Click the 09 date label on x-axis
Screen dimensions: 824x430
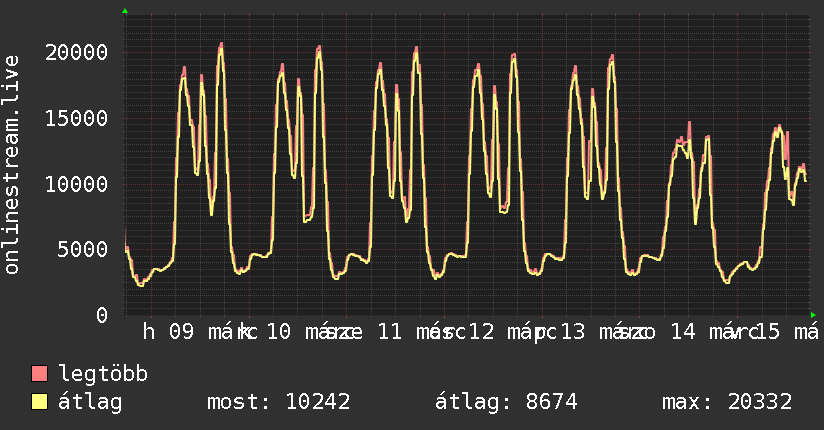click(181, 332)
